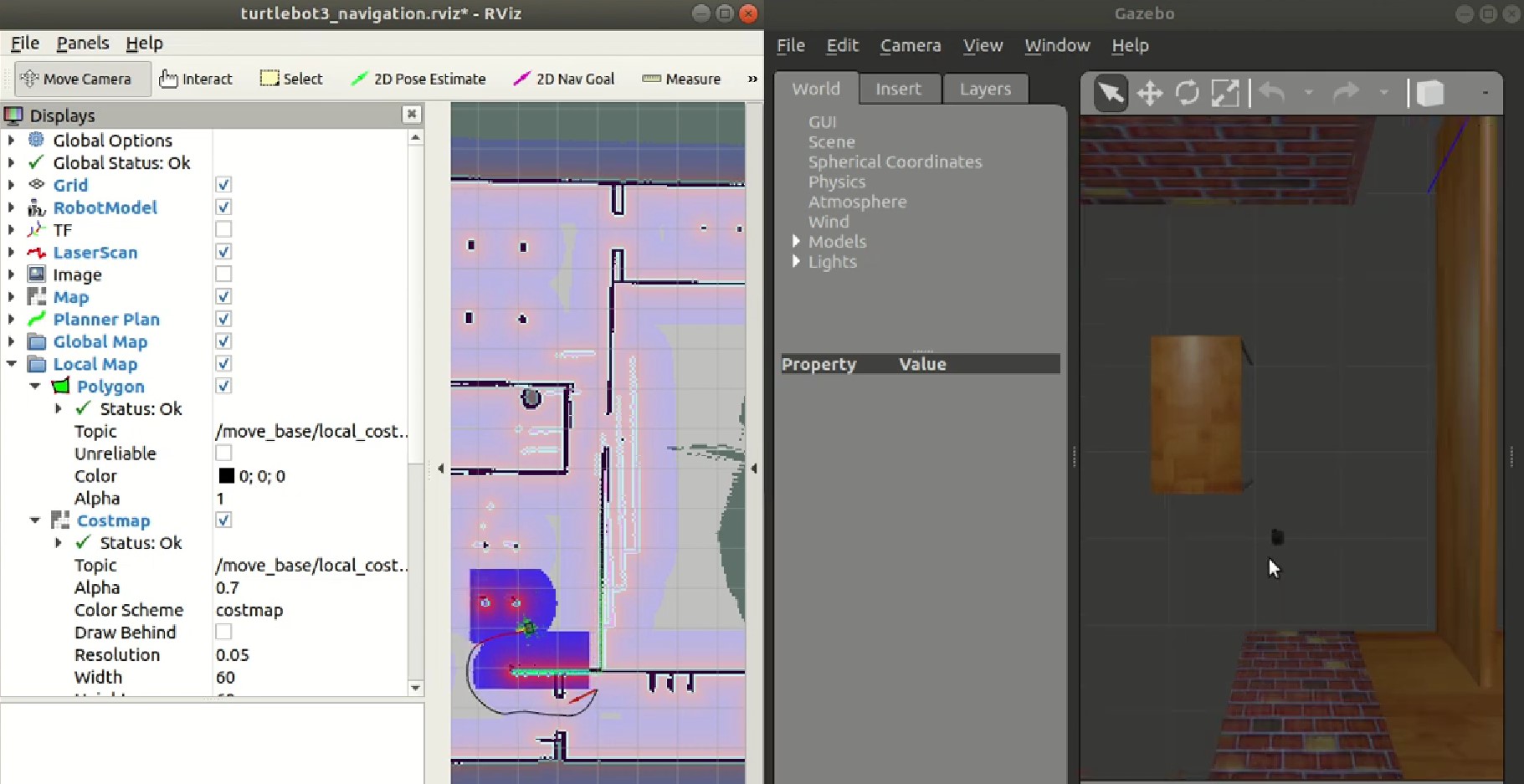The image size is (1524, 784).
Task: Switch to Gazebo rotate mode
Action: point(1188,93)
